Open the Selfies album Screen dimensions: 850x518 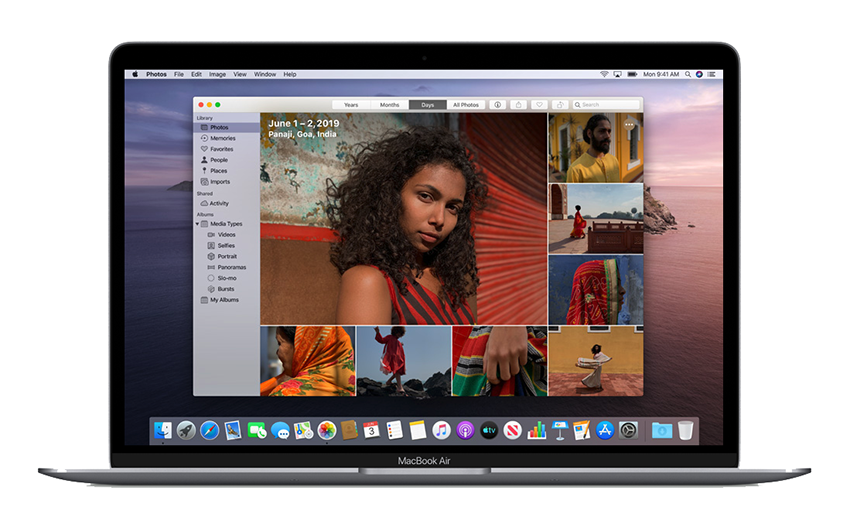click(227, 245)
